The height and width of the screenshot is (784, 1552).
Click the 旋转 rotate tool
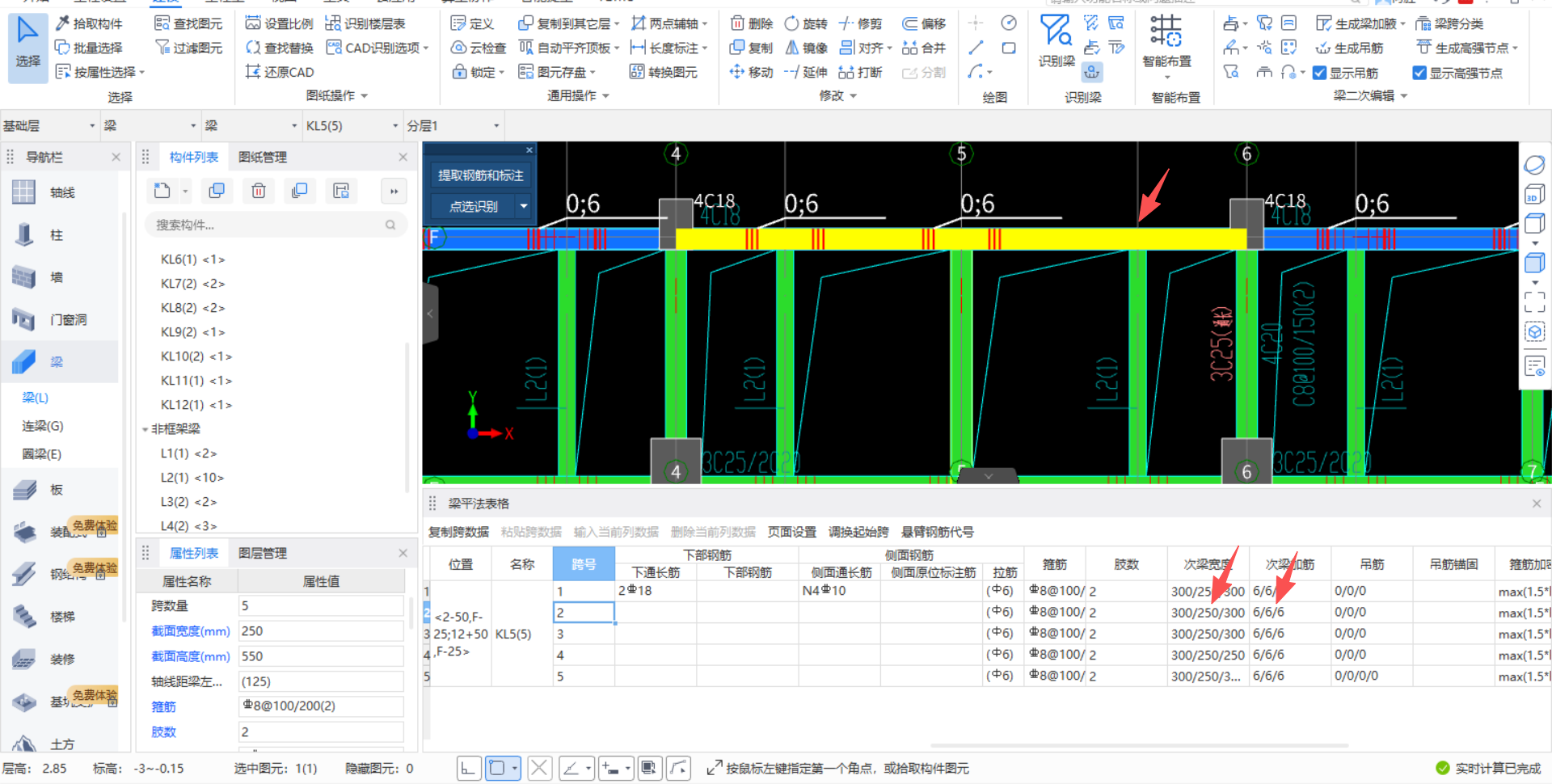806,23
